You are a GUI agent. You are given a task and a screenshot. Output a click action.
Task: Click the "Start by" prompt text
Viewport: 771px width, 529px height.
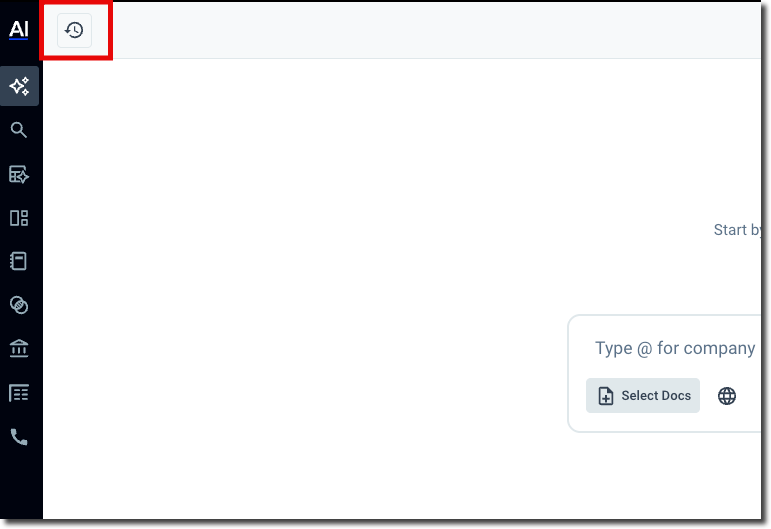738,230
